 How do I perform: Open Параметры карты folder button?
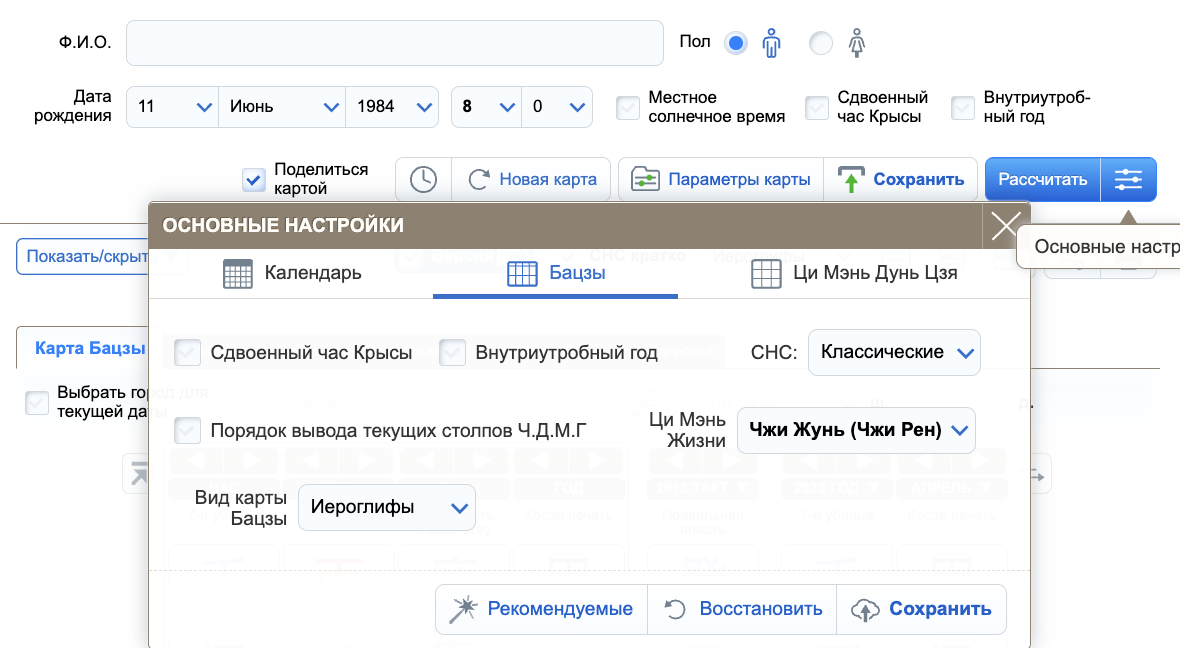[720, 180]
